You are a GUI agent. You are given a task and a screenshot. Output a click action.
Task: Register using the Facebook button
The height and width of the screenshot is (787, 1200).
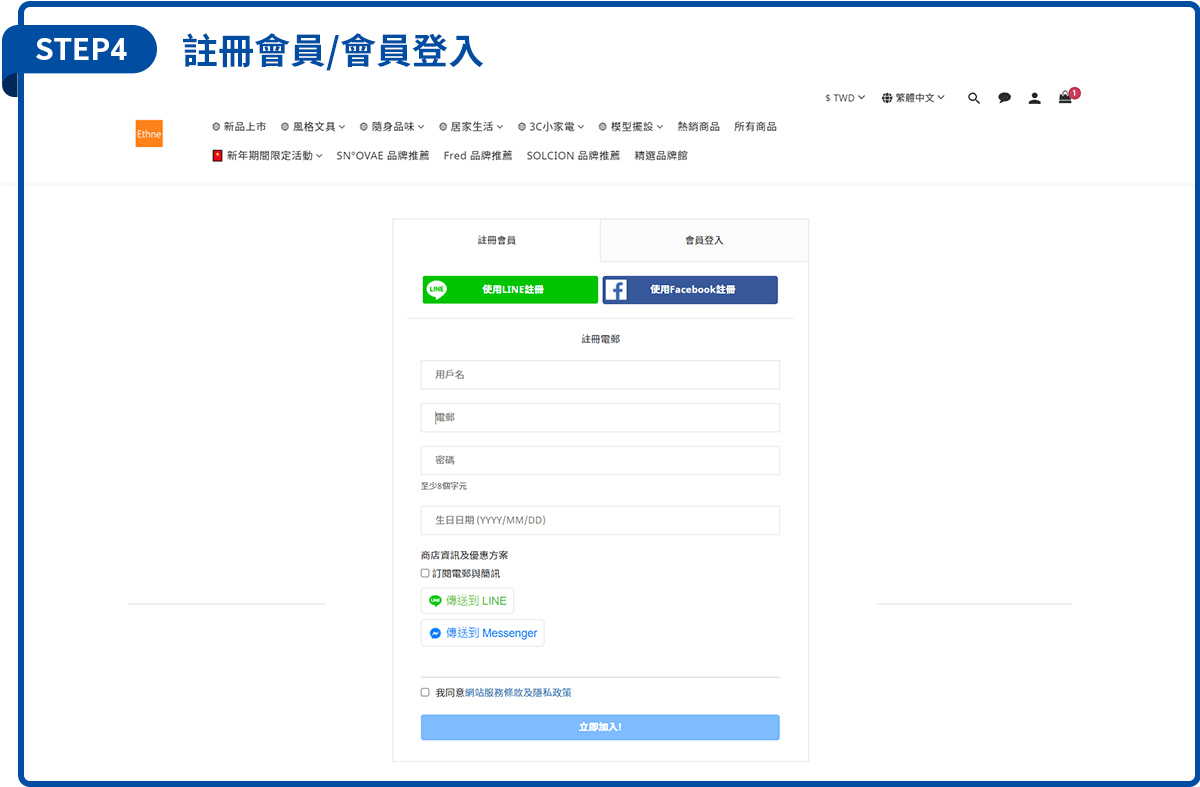pyautogui.click(x=690, y=290)
